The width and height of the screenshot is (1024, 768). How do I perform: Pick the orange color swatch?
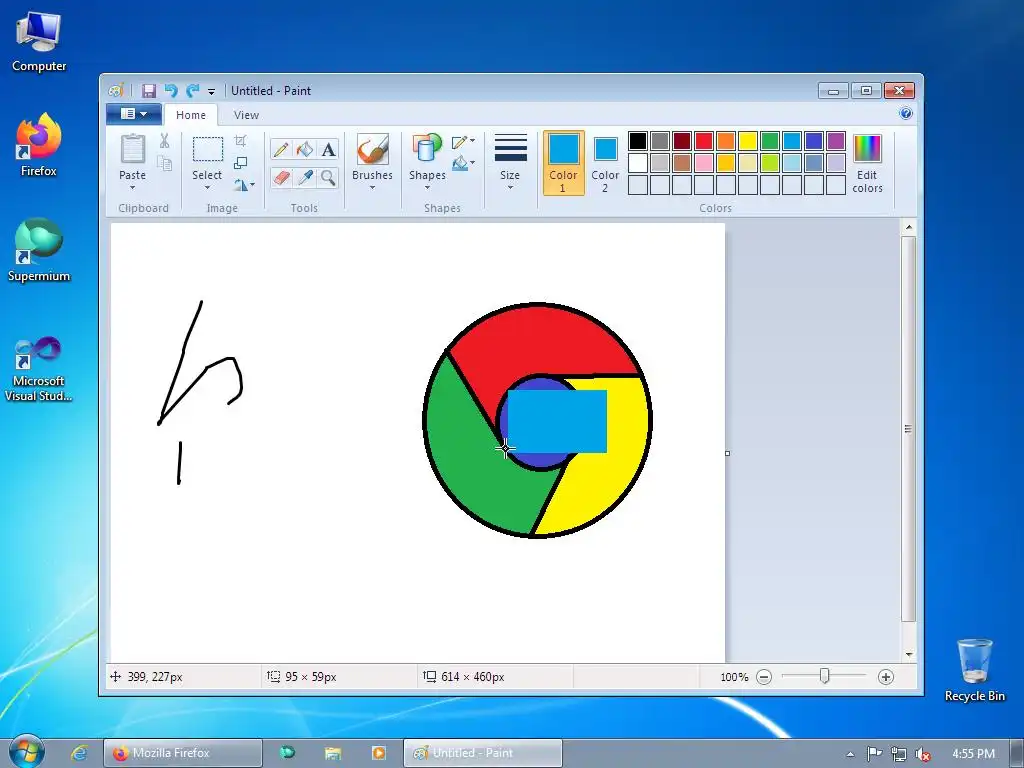[726, 140]
